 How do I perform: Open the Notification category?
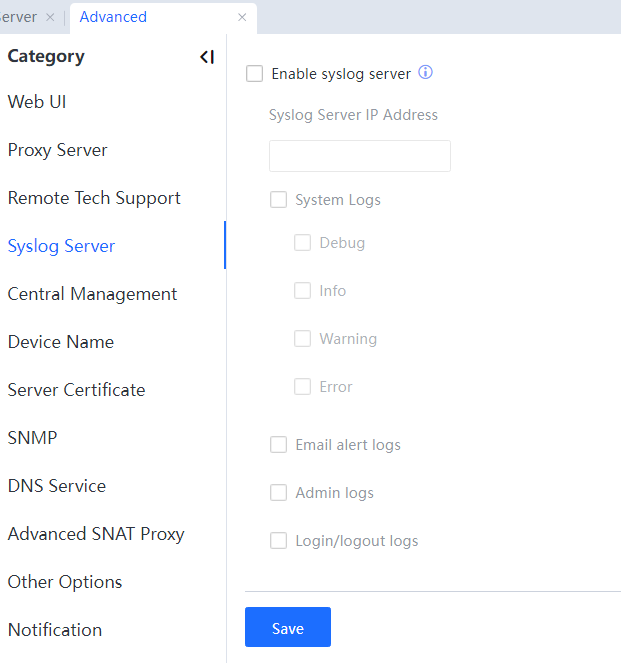coord(55,630)
